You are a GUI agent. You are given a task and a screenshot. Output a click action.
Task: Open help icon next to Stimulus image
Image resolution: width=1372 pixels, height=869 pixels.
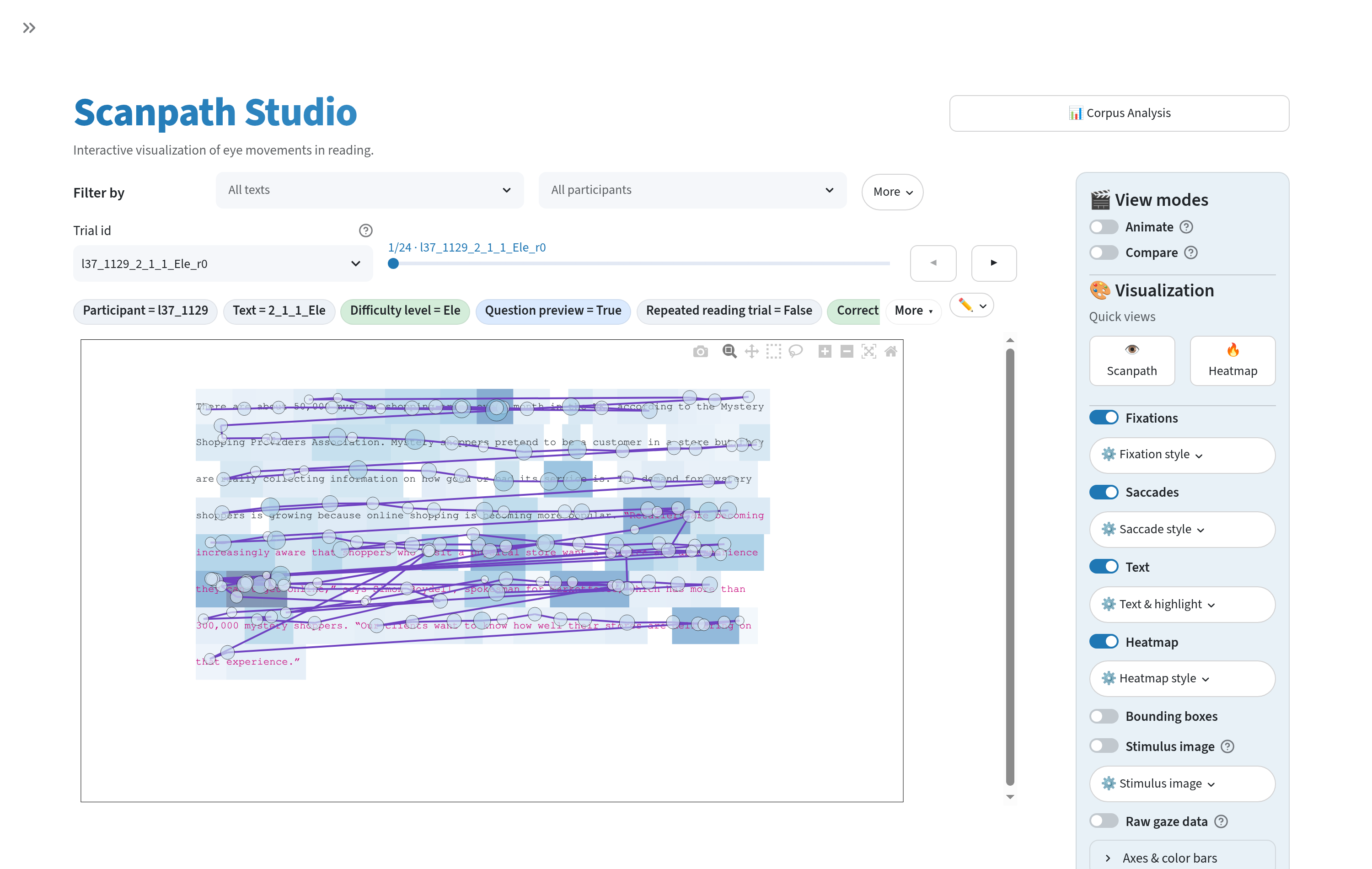(x=1228, y=746)
